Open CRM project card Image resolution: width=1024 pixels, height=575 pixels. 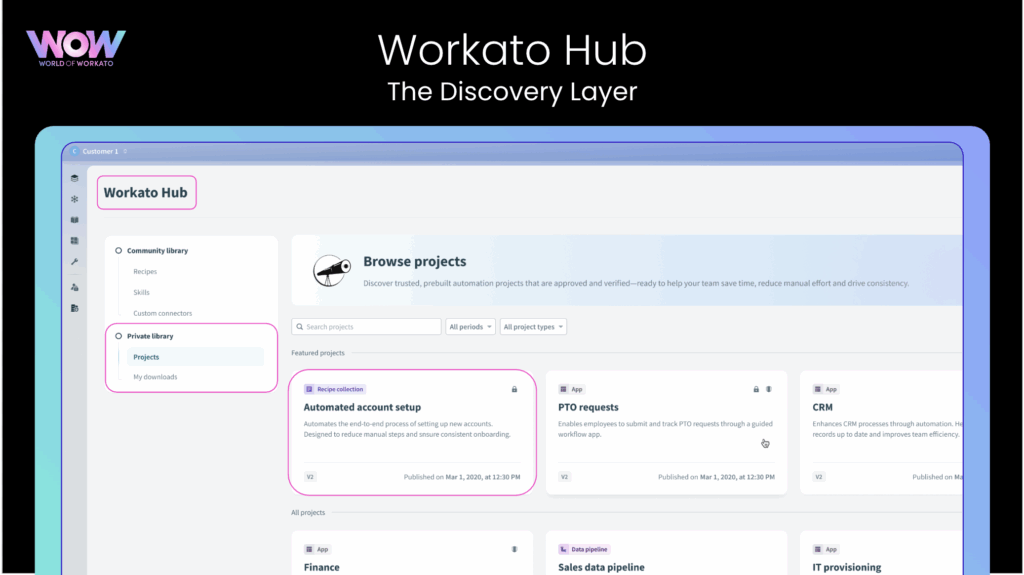pyautogui.click(x=881, y=433)
